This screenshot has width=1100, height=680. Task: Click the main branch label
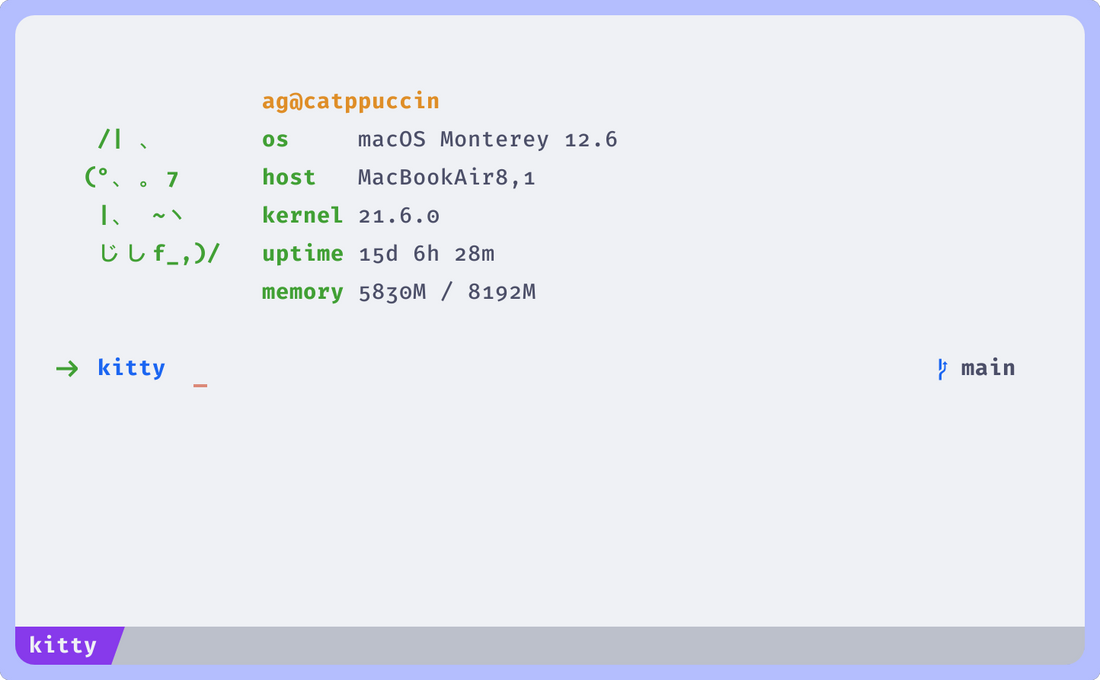(x=988, y=368)
